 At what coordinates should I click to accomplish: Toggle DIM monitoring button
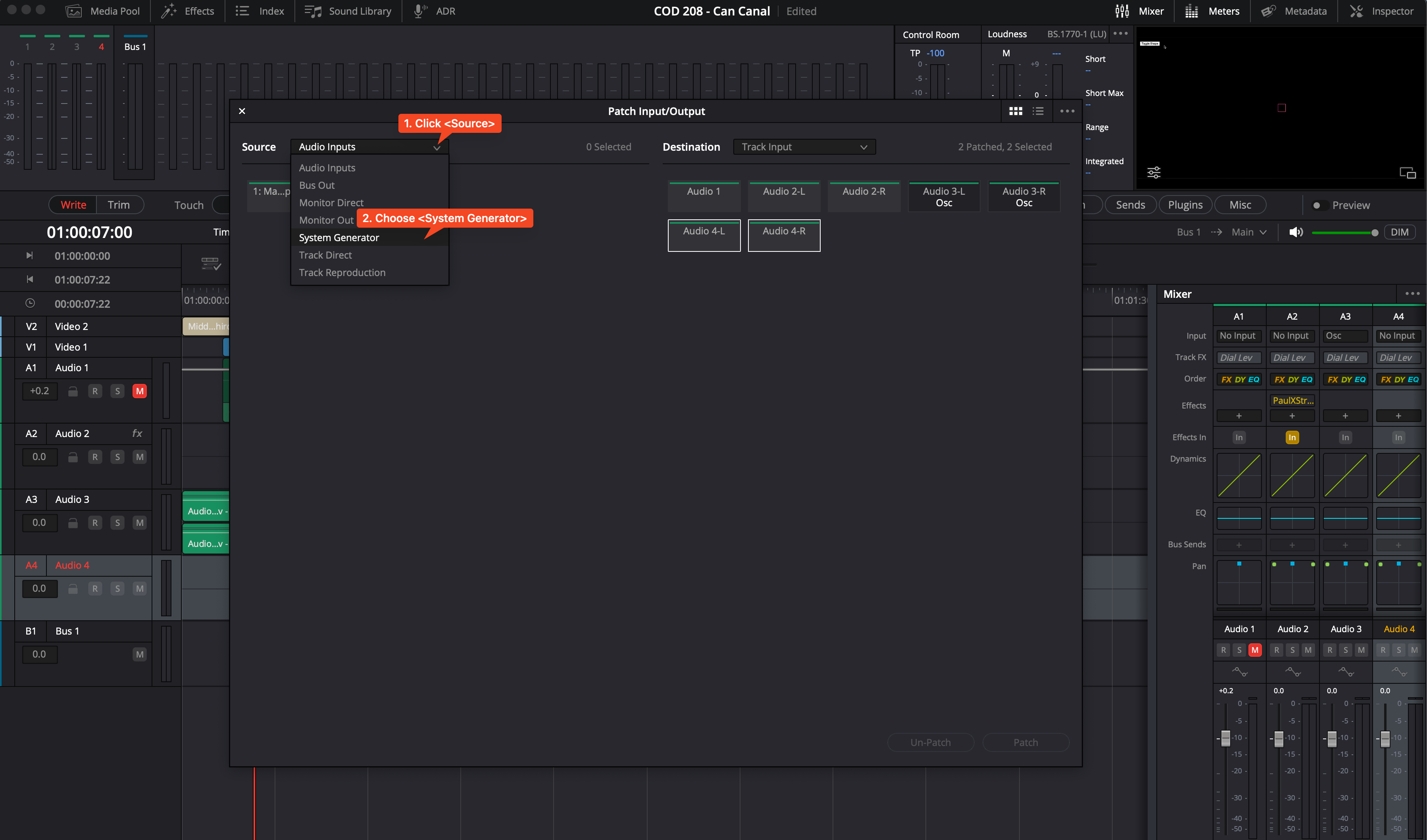tap(1399, 232)
